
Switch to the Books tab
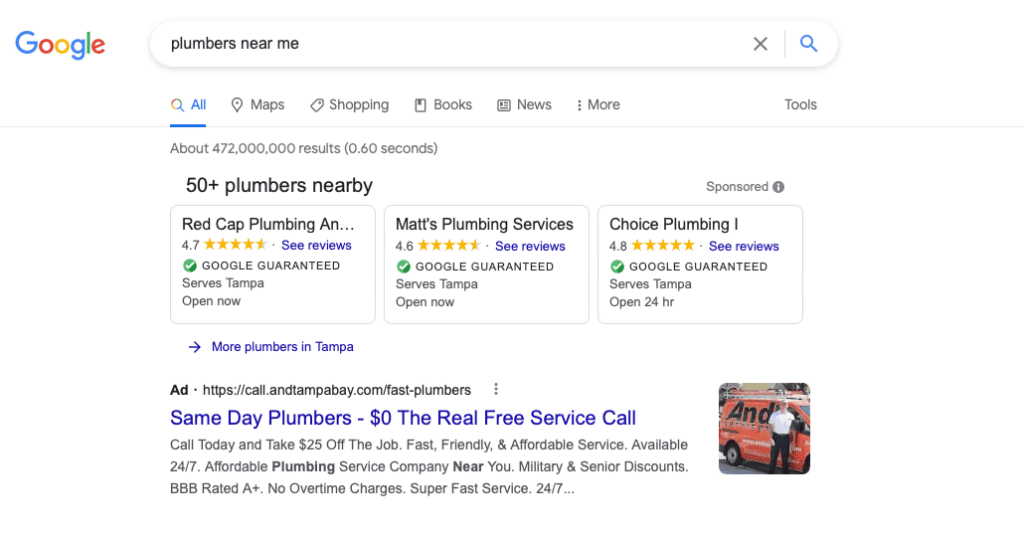coord(443,105)
